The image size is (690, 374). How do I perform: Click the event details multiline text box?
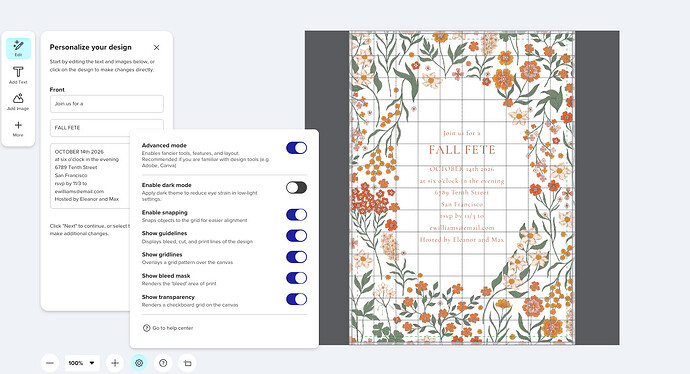coord(90,176)
